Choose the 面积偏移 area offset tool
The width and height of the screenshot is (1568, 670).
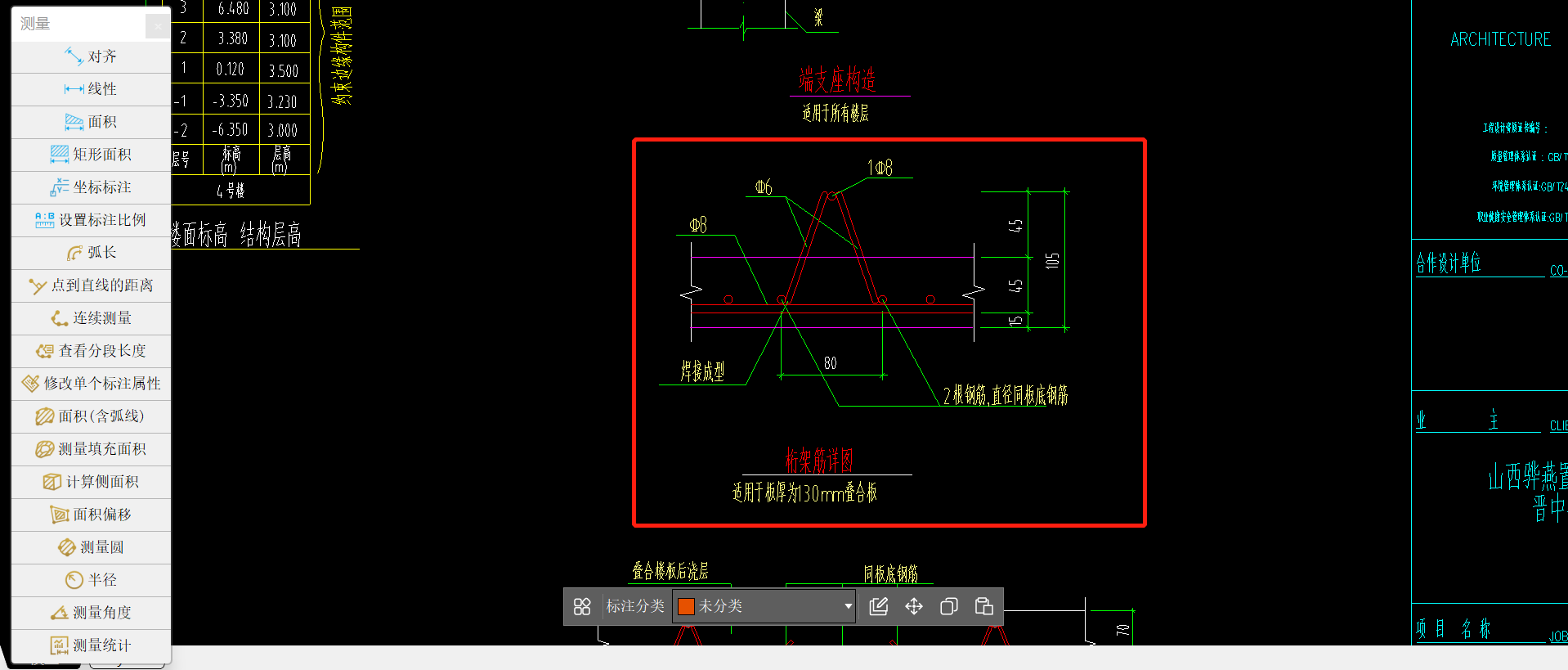click(91, 515)
